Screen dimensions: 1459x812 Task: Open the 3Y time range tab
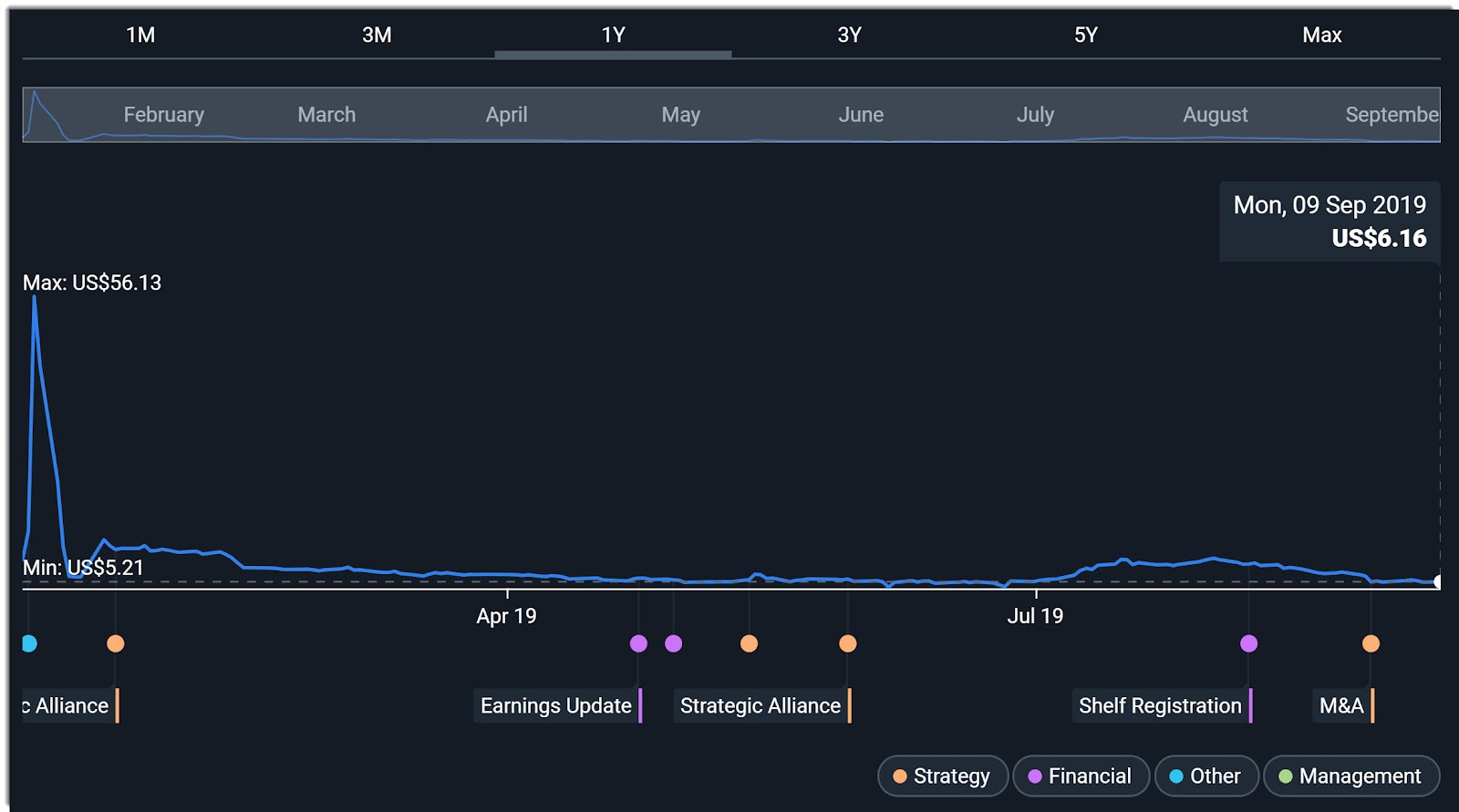click(849, 36)
